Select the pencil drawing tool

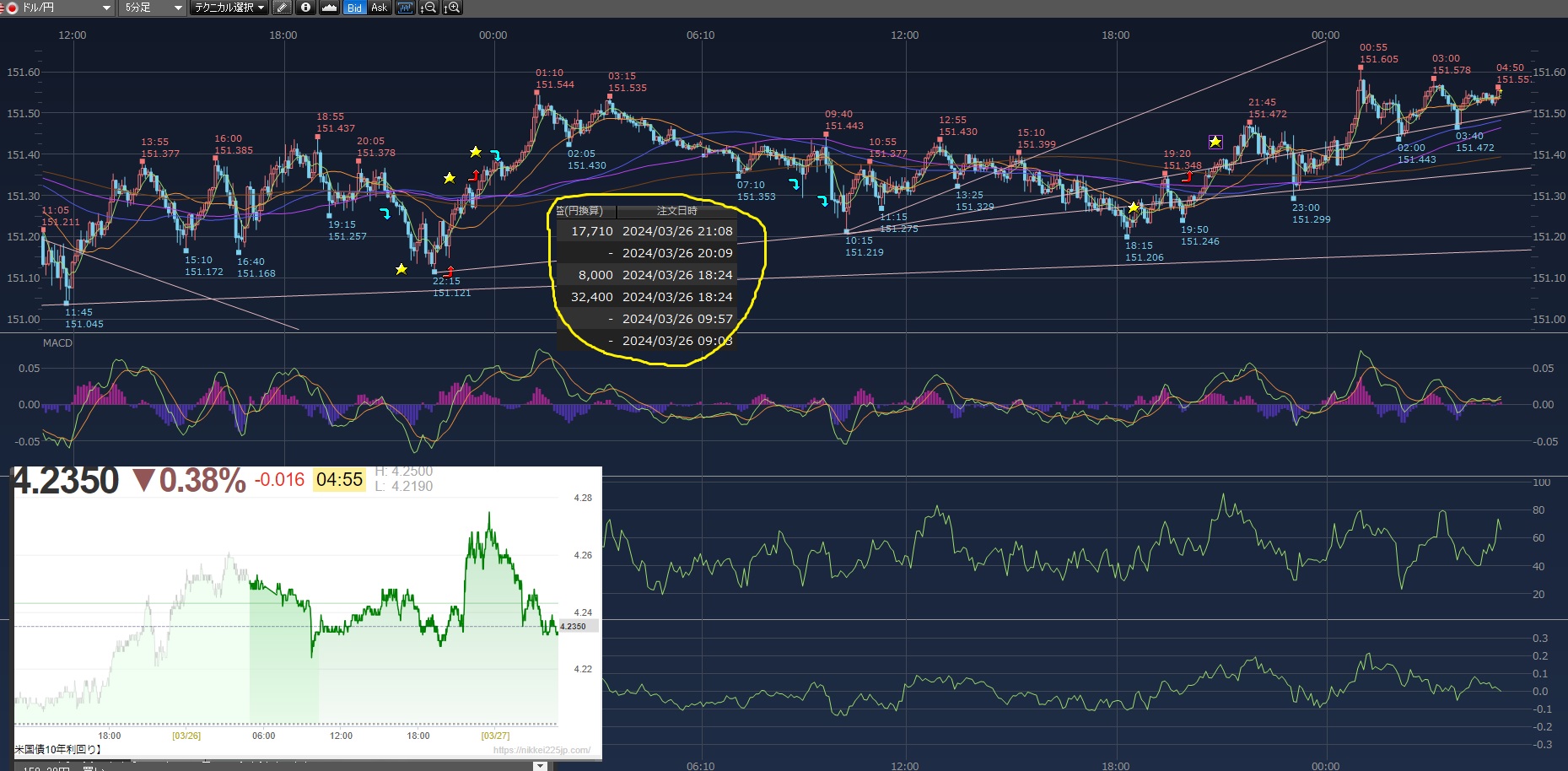(x=283, y=8)
